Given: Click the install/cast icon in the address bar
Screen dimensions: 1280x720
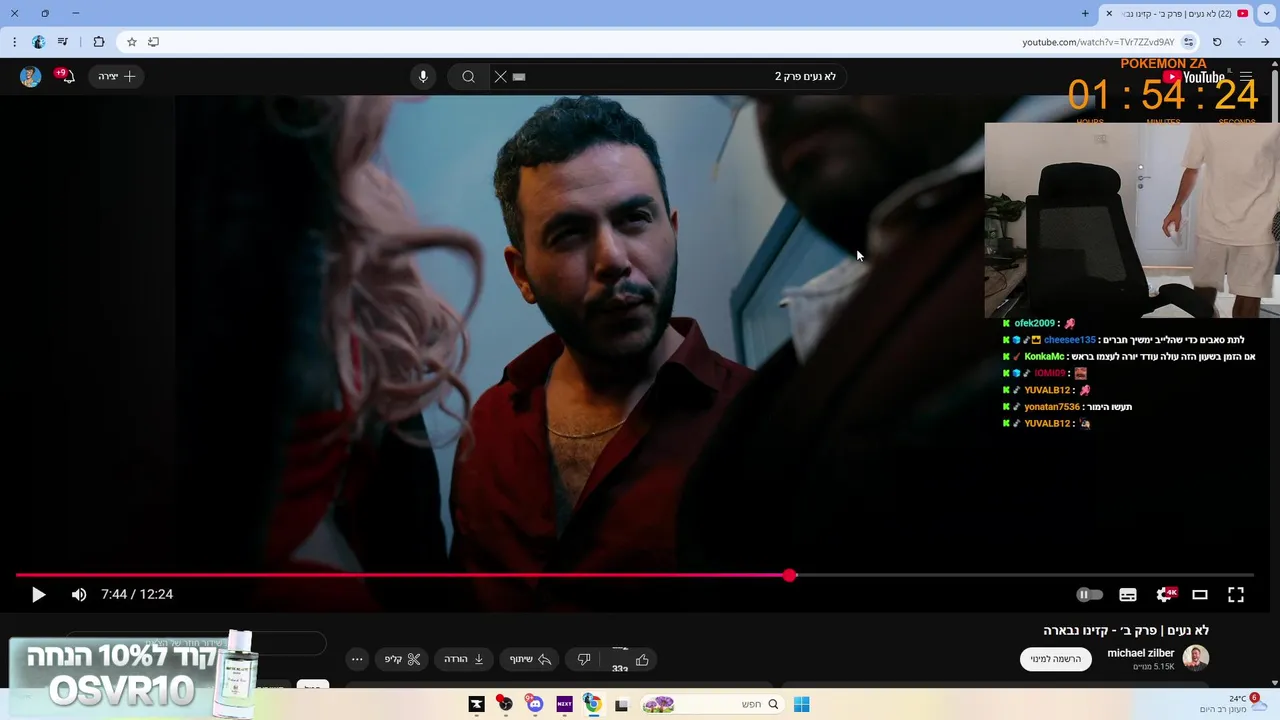Looking at the screenshot, I should (153, 42).
